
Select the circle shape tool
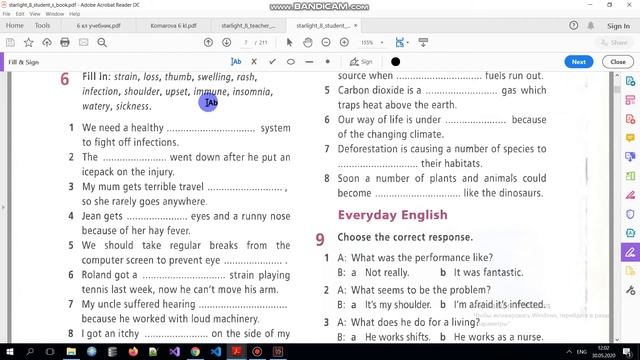pyautogui.click(x=291, y=62)
